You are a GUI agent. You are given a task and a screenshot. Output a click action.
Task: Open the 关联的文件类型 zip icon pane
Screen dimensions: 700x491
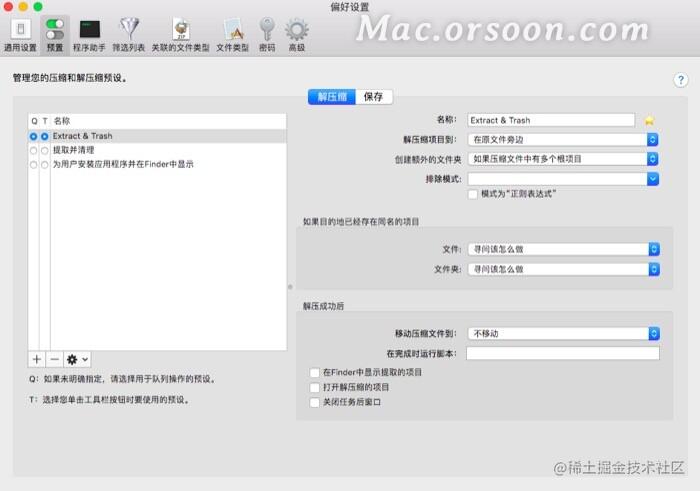point(180,36)
